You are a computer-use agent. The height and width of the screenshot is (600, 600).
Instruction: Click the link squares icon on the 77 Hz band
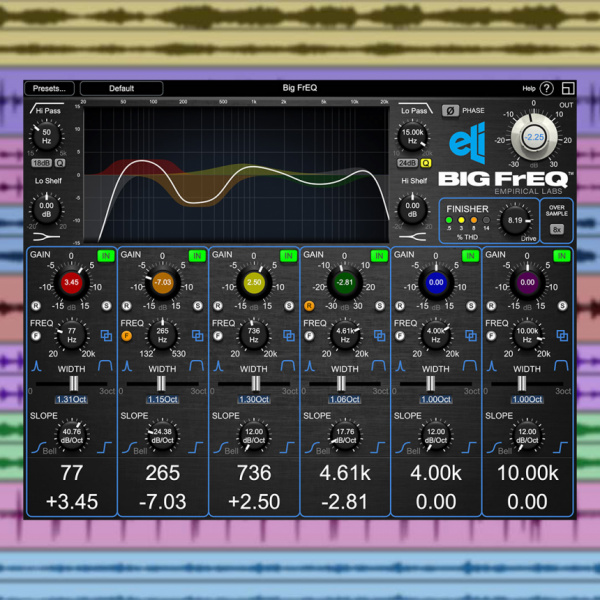point(106,336)
